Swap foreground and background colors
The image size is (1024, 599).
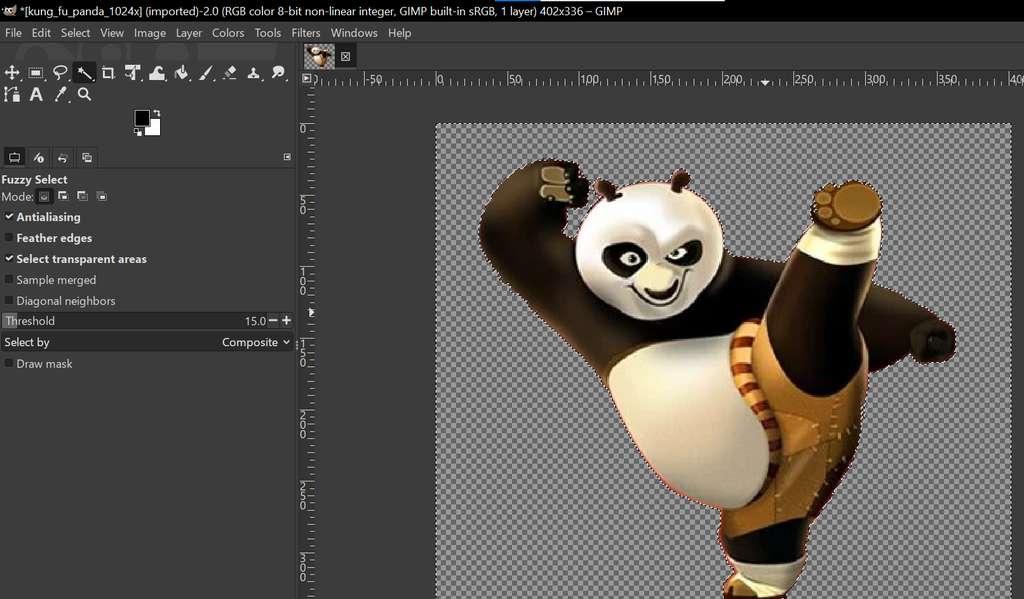click(157, 113)
